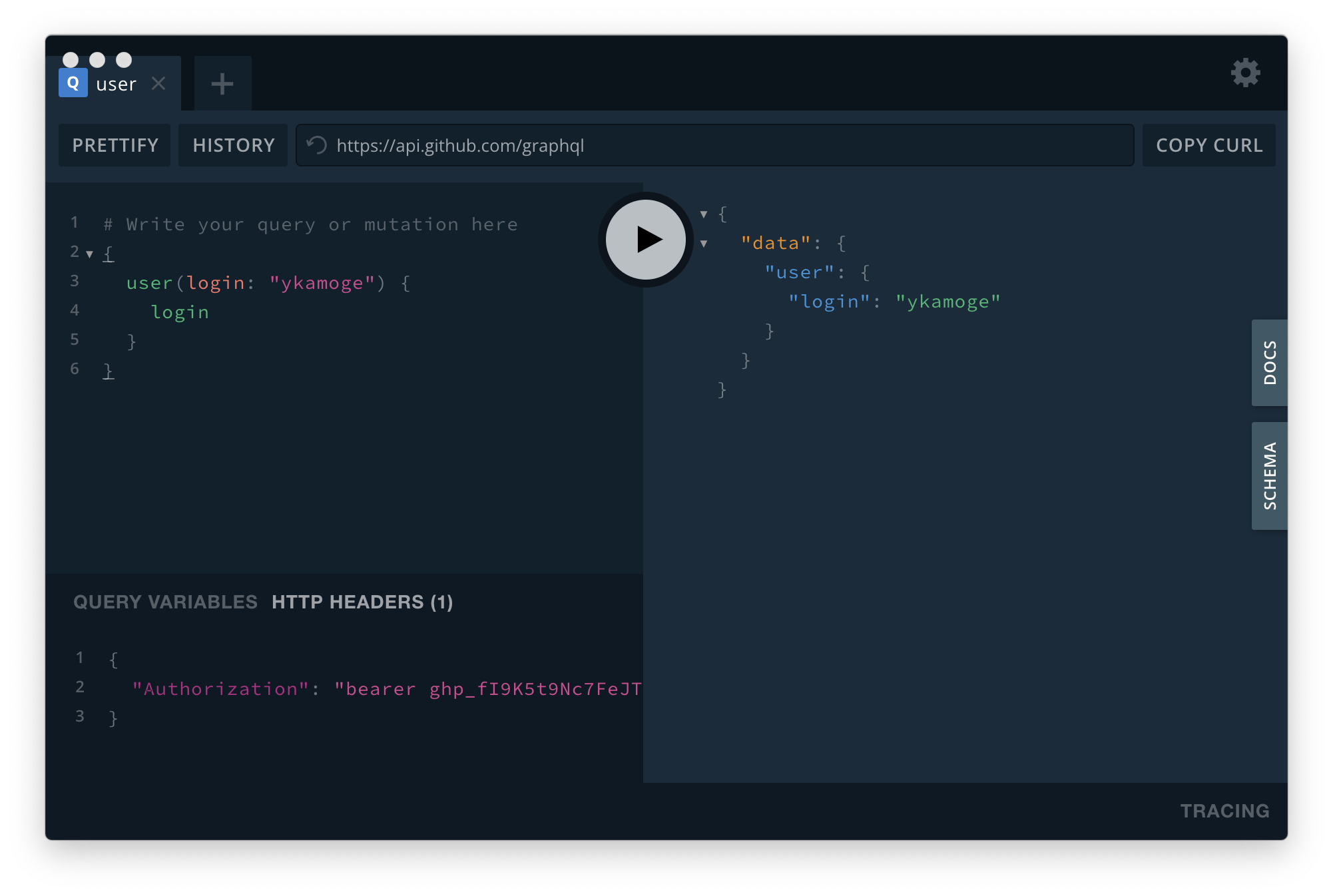Click the Q query badge on user tab
Image resolution: width=1333 pixels, height=896 pixels.
coord(73,83)
